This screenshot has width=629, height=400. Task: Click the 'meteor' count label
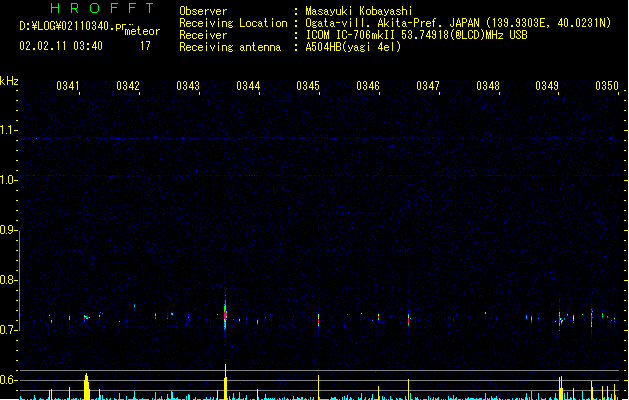142,31
